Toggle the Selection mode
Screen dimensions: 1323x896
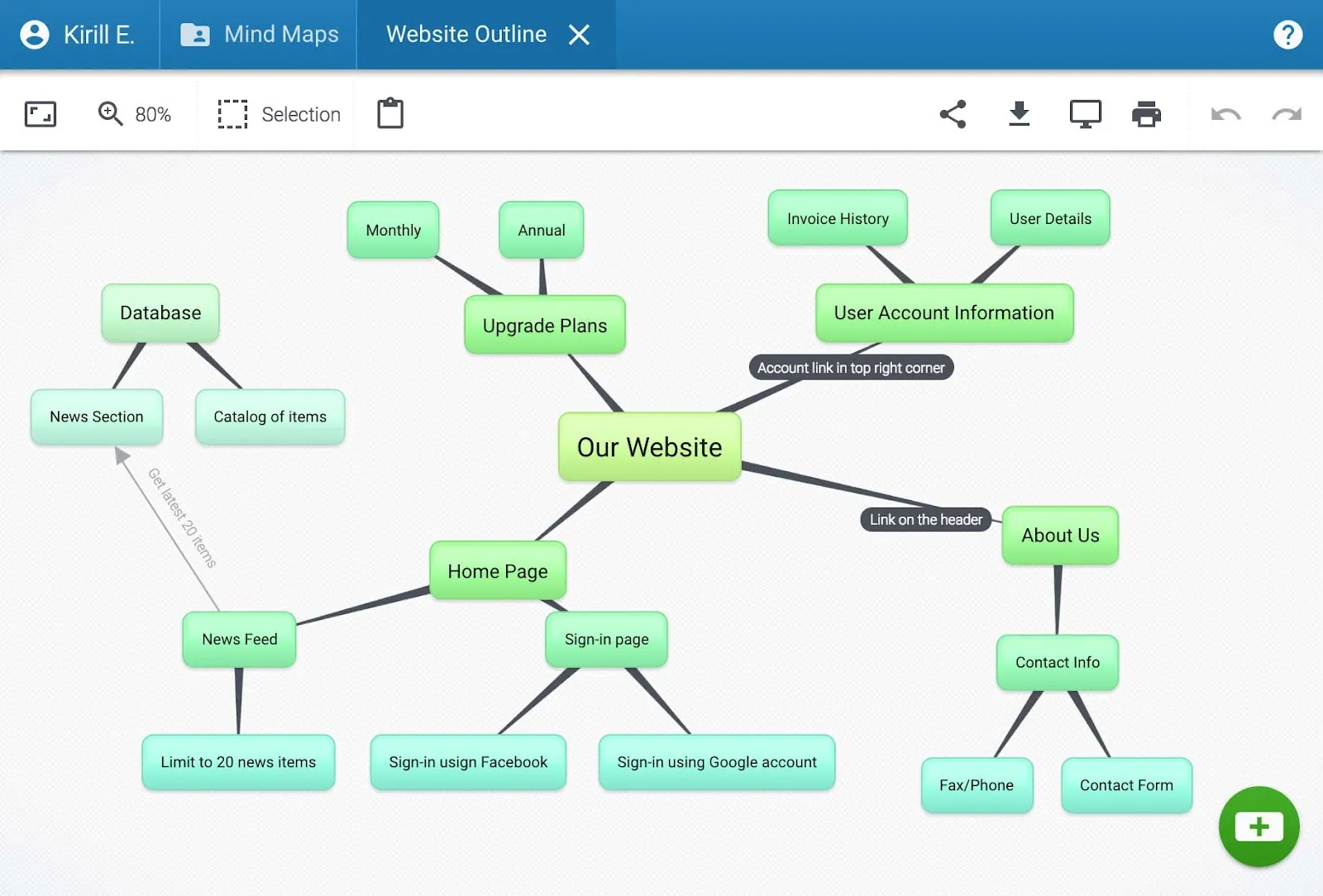pos(279,114)
